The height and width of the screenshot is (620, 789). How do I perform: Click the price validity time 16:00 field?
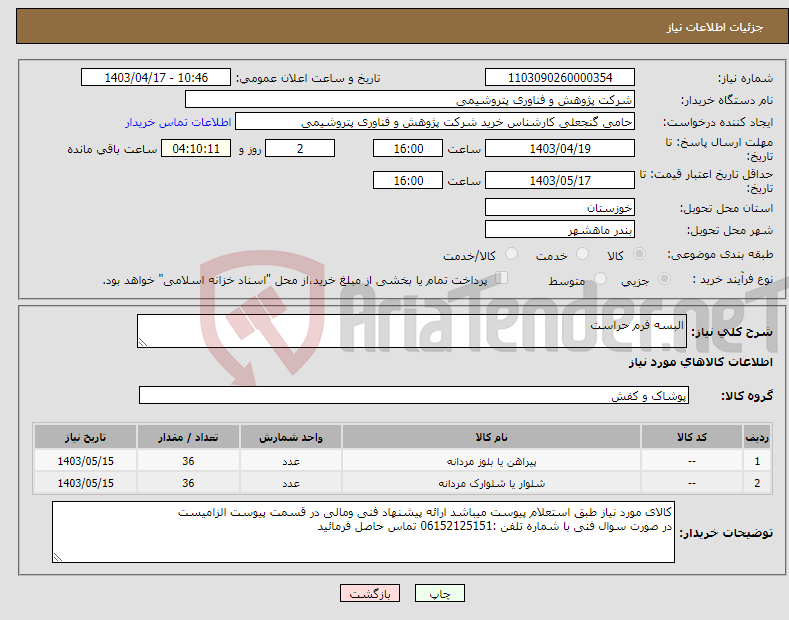(408, 180)
